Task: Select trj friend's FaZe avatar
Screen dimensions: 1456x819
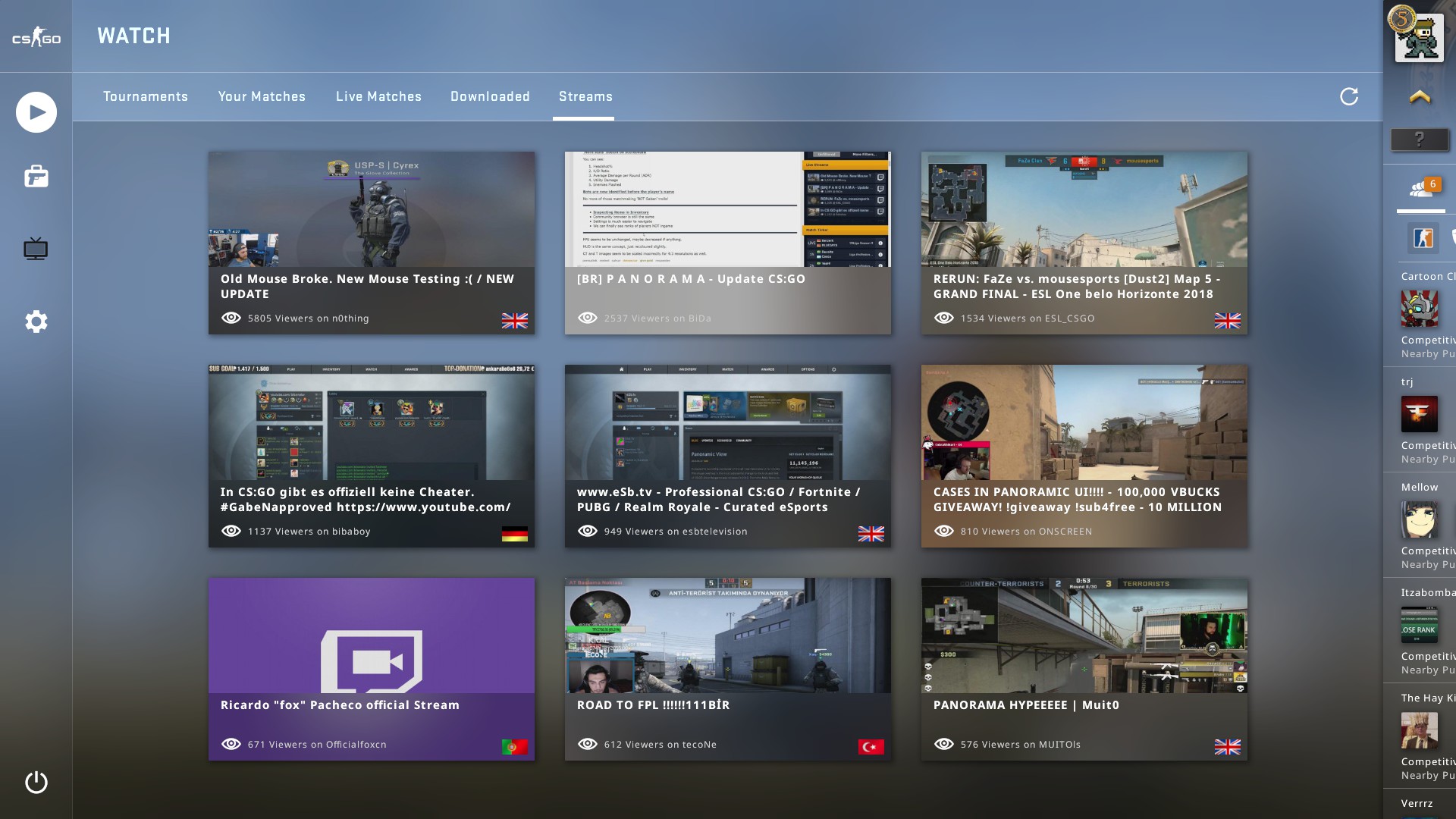Action: point(1420,414)
